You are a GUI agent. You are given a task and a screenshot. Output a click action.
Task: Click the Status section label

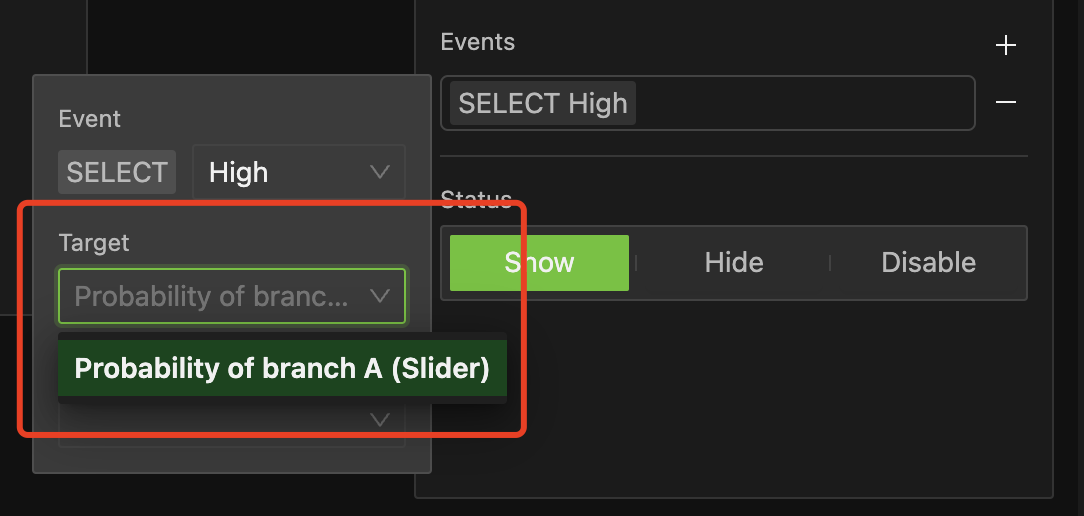[476, 201]
